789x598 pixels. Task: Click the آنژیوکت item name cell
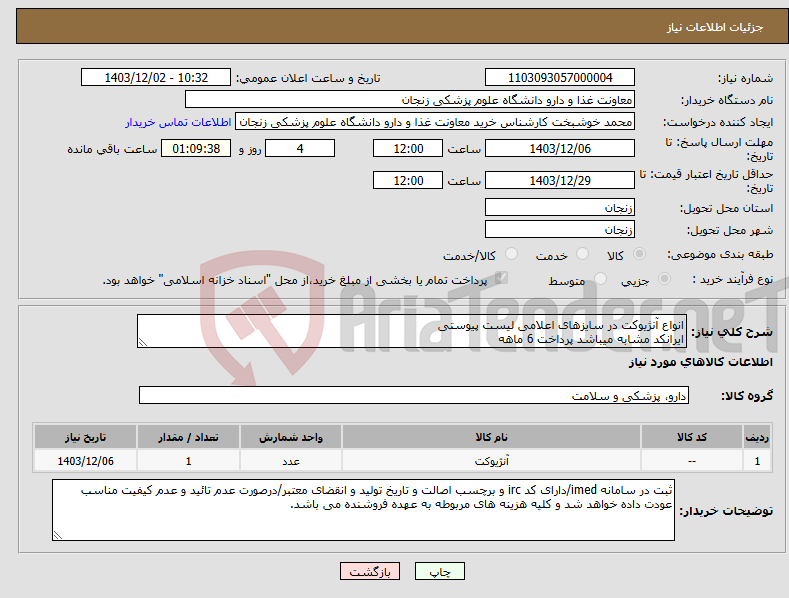(491, 461)
